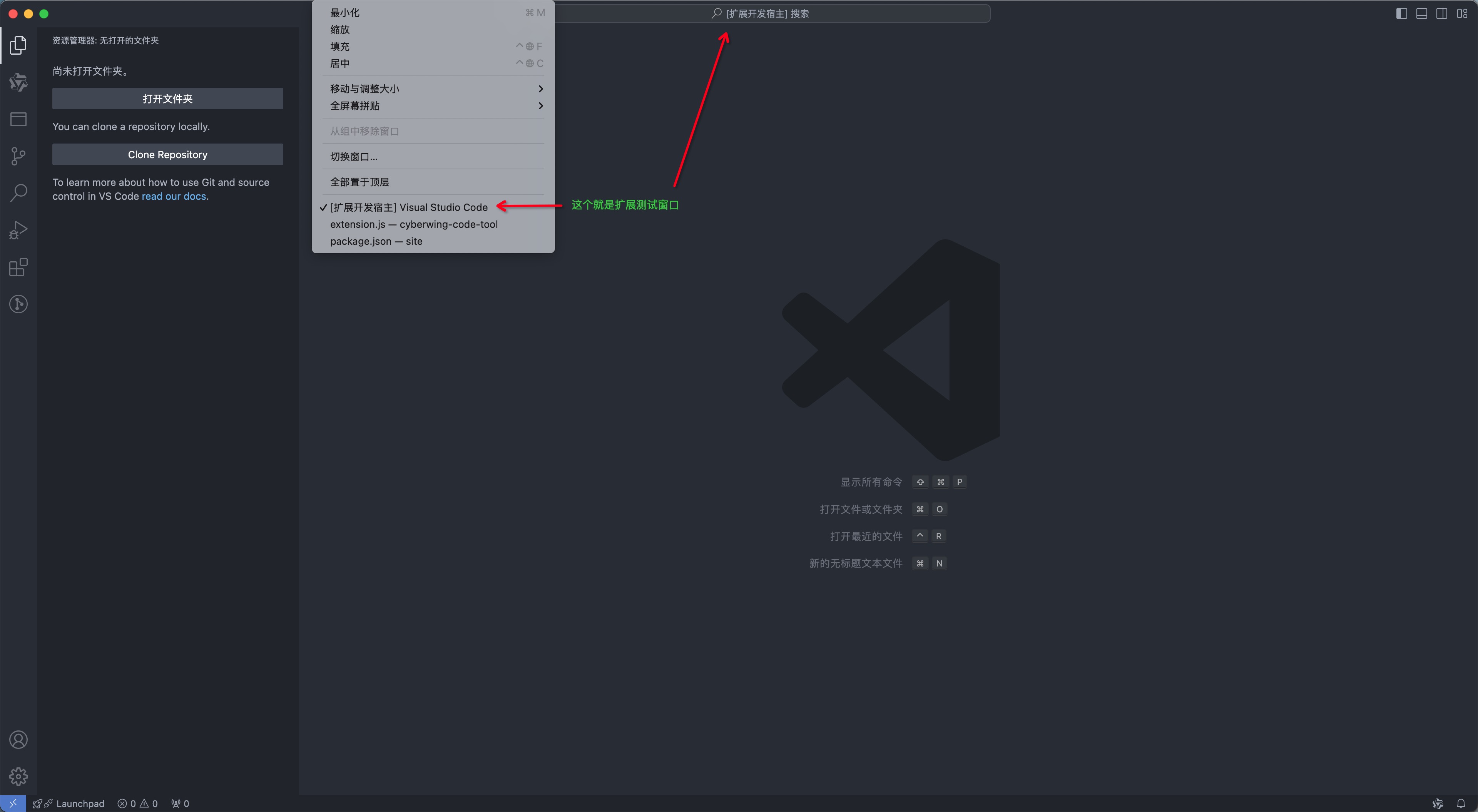Click the notifications bell in status bar
1478x812 pixels.
click(x=1461, y=804)
